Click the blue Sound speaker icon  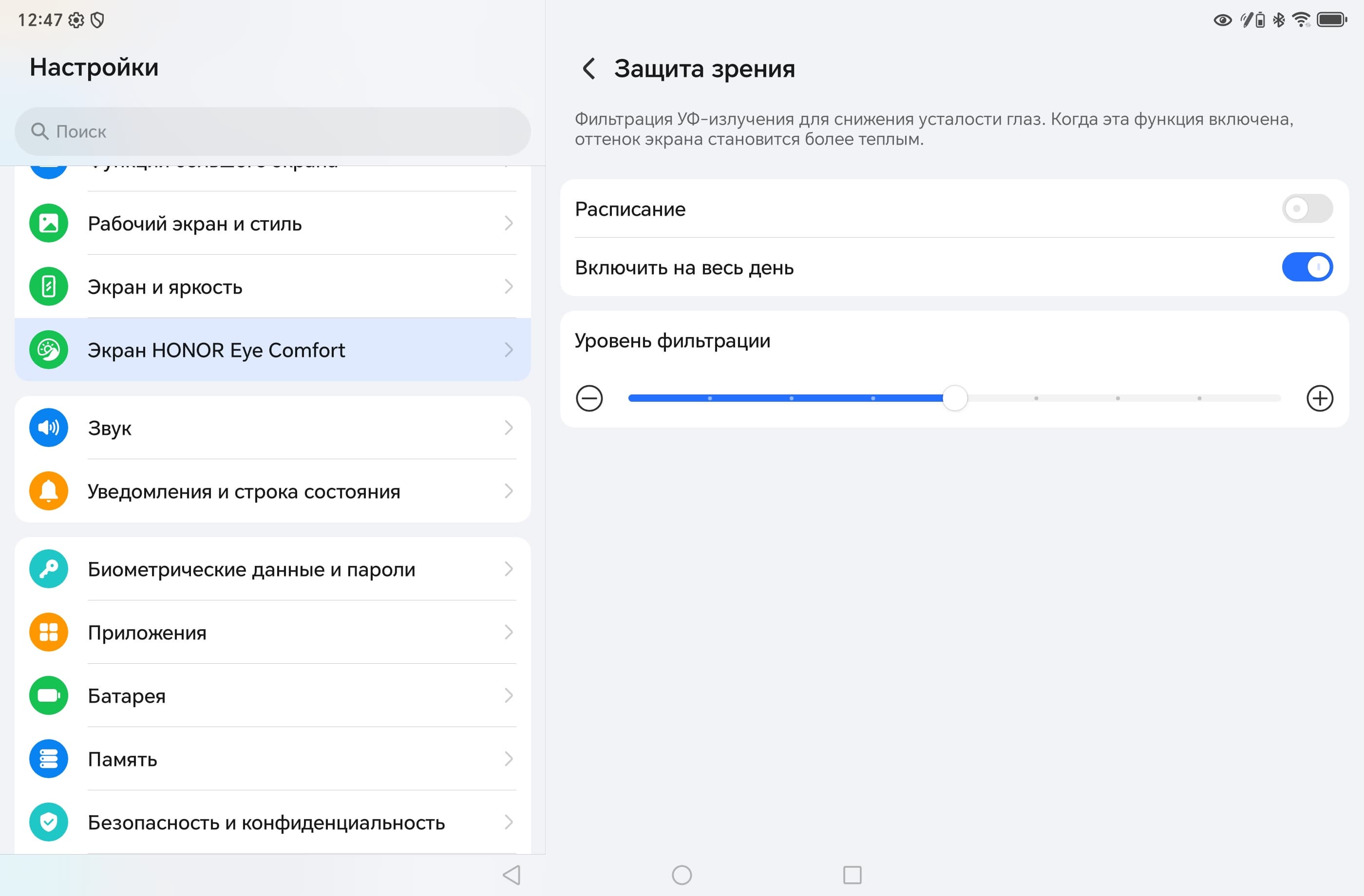tap(49, 428)
